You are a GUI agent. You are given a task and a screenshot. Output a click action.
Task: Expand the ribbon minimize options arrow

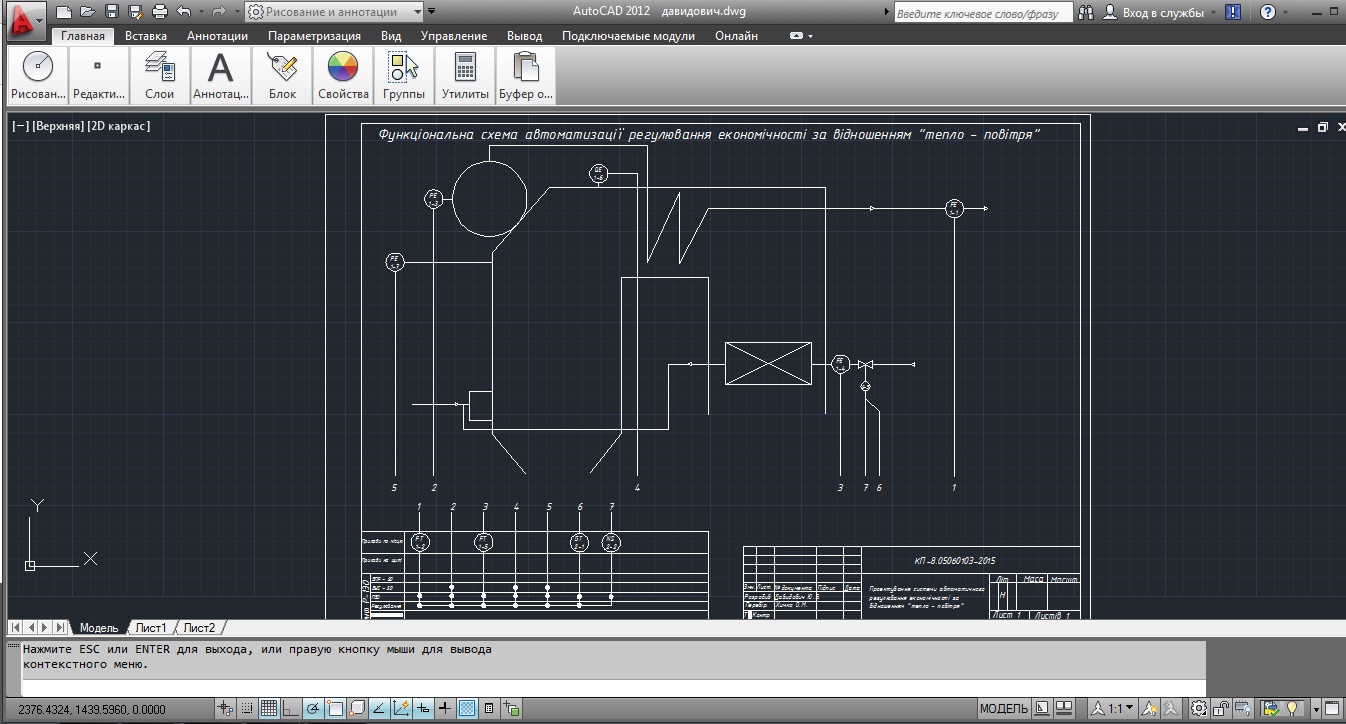pyautogui.click(x=810, y=36)
